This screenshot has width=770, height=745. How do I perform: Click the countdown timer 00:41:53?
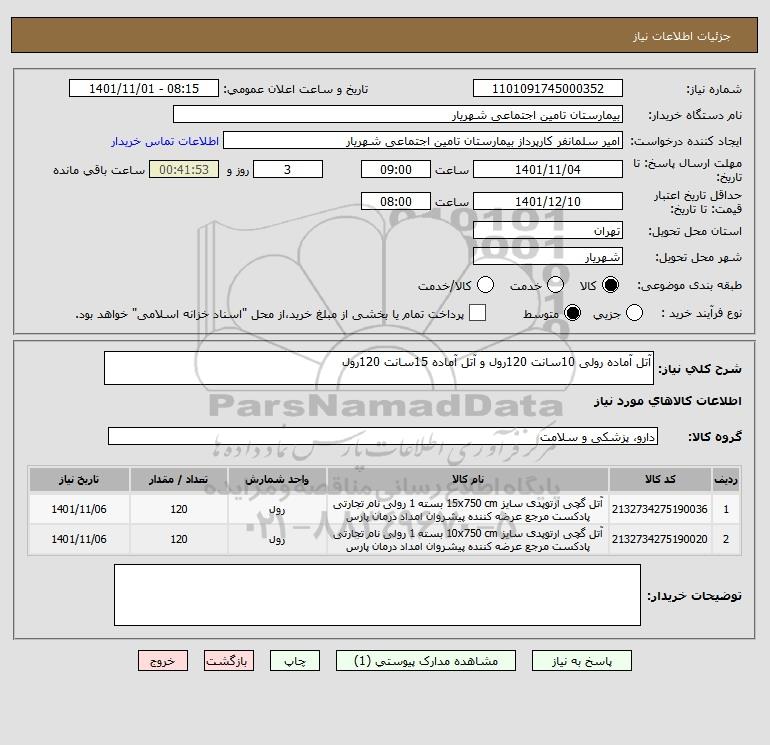(x=184, y=169)
